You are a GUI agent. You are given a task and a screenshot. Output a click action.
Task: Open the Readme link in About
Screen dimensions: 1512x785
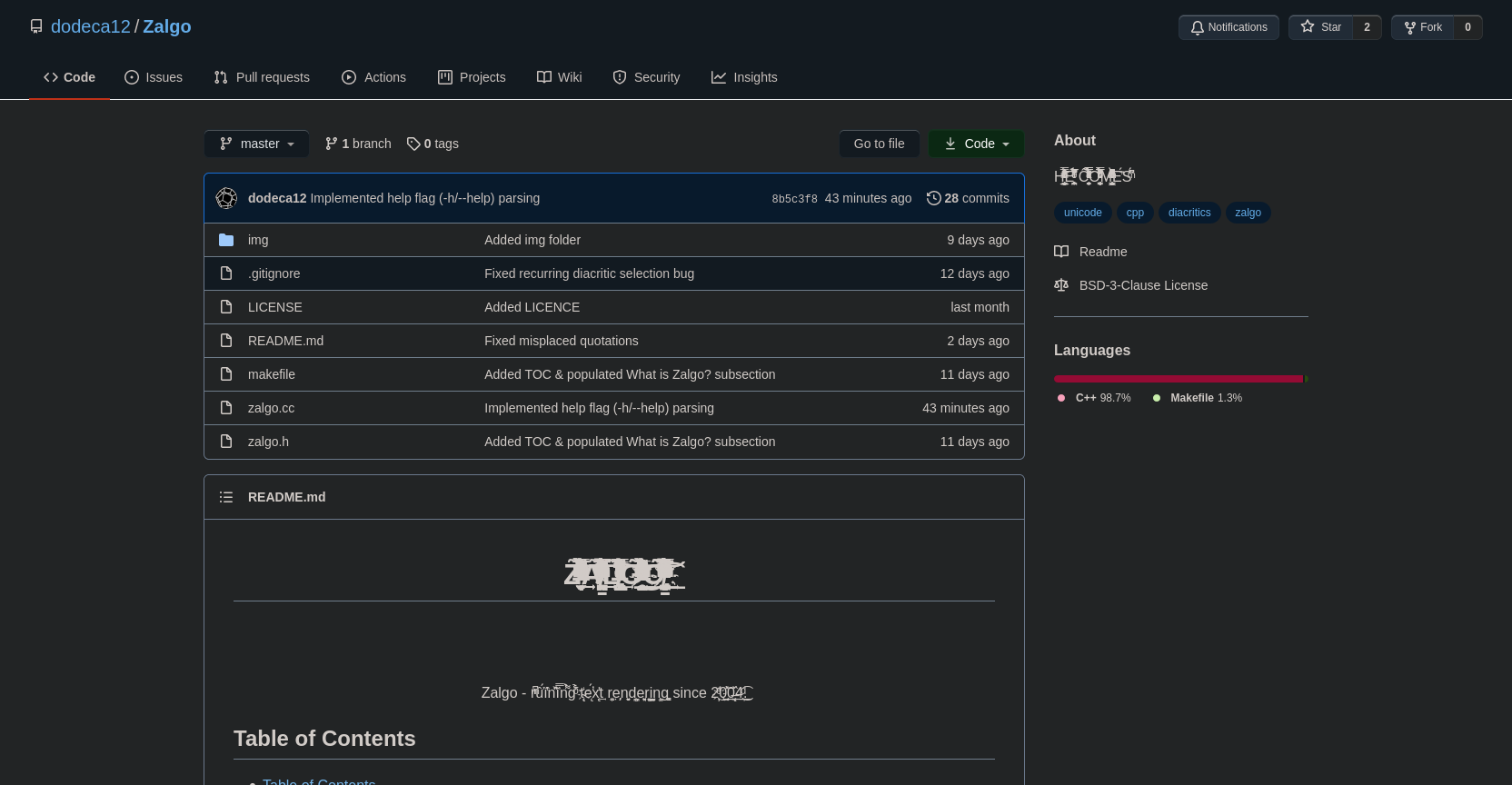pos(1090,252)
